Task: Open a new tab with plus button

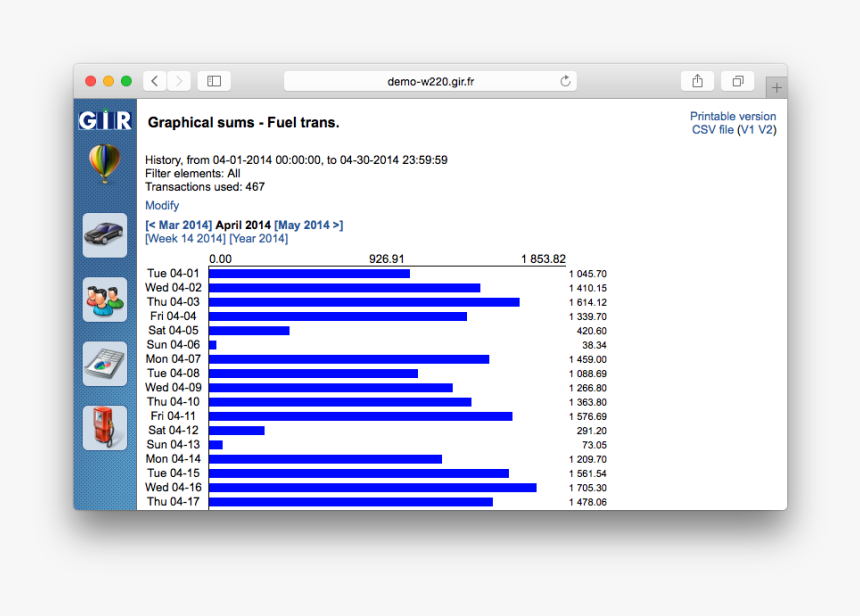Action: (776, 88)
